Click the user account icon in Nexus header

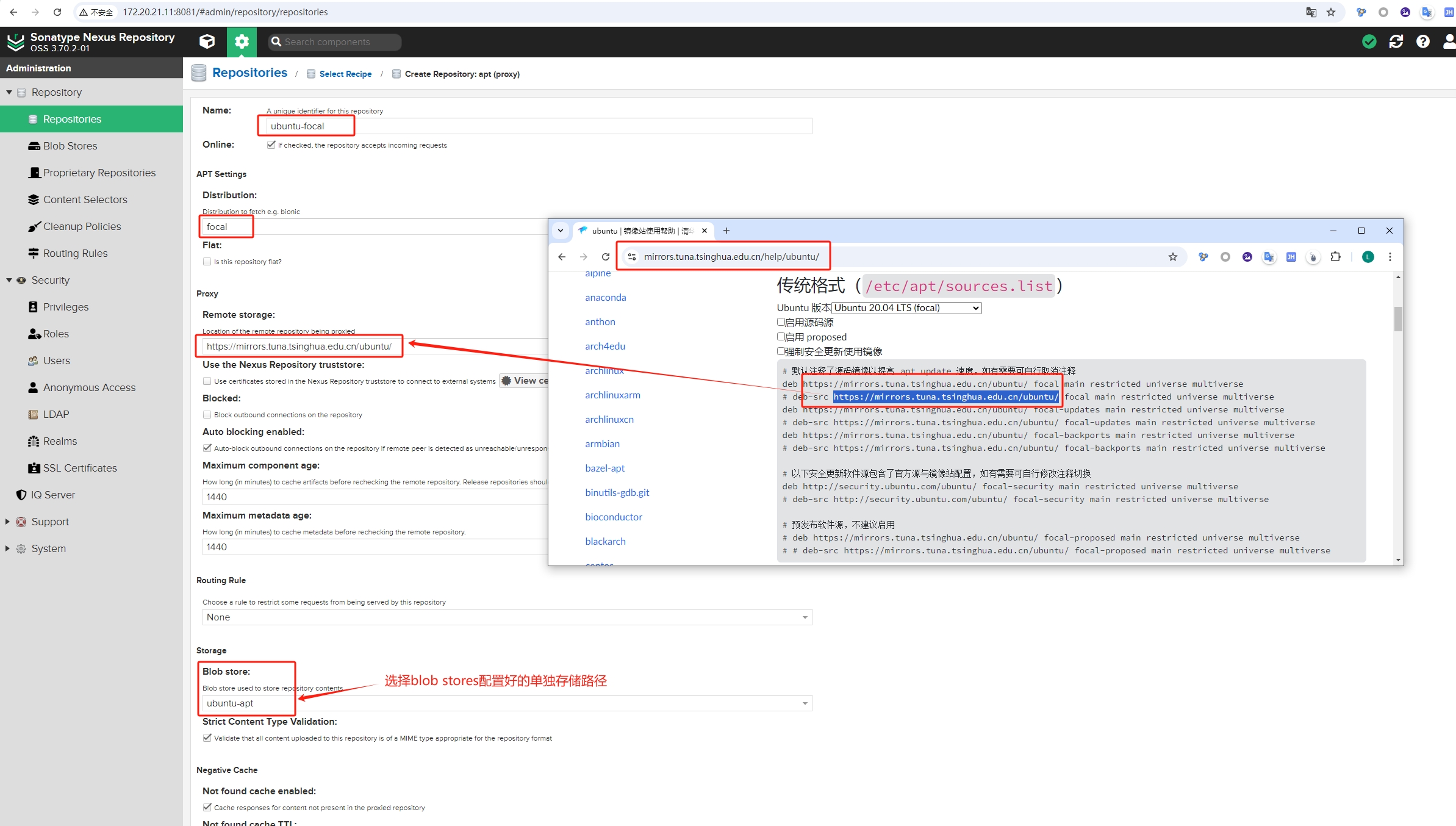(1449, 41)
